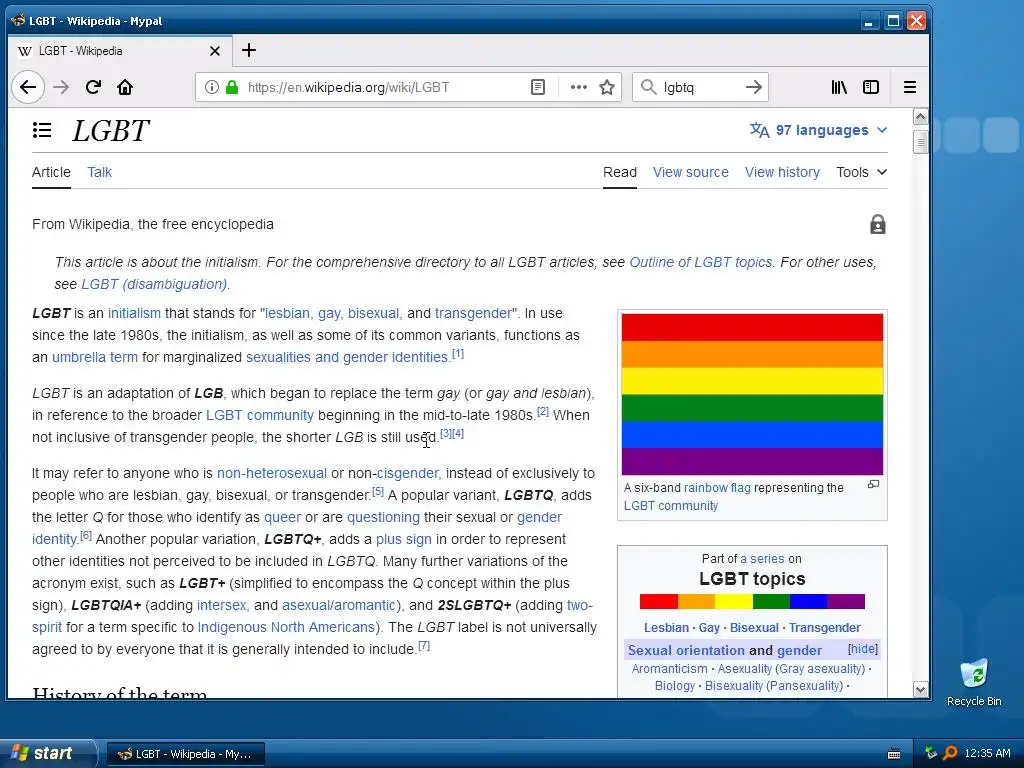This screenshot has width=1024, height=768.
Task: Click the page protection padlock icon
Action: pyautogui.click(x=878, y=225)
